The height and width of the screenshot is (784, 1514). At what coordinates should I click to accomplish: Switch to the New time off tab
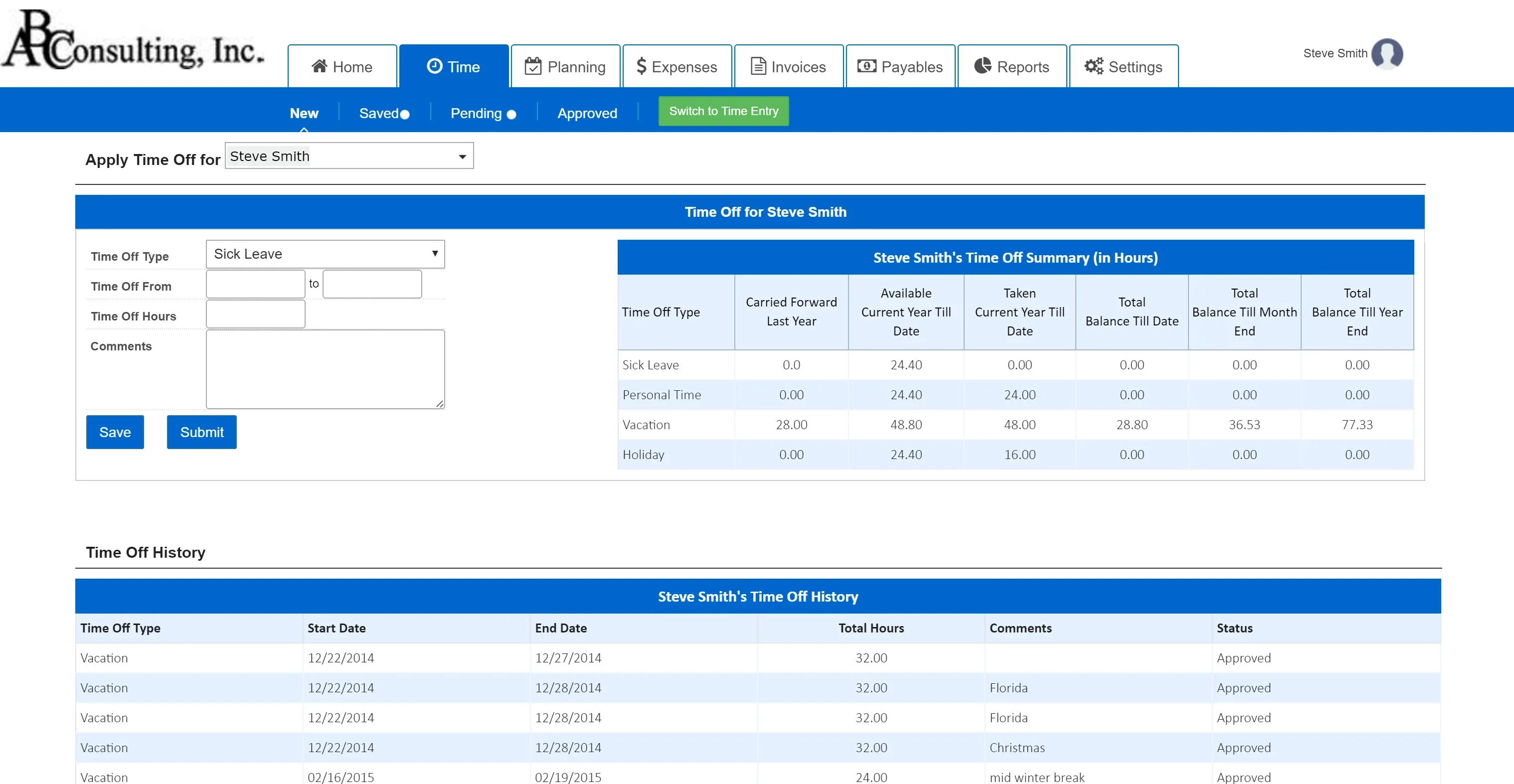pyautogui.click(x=304, y=114)
